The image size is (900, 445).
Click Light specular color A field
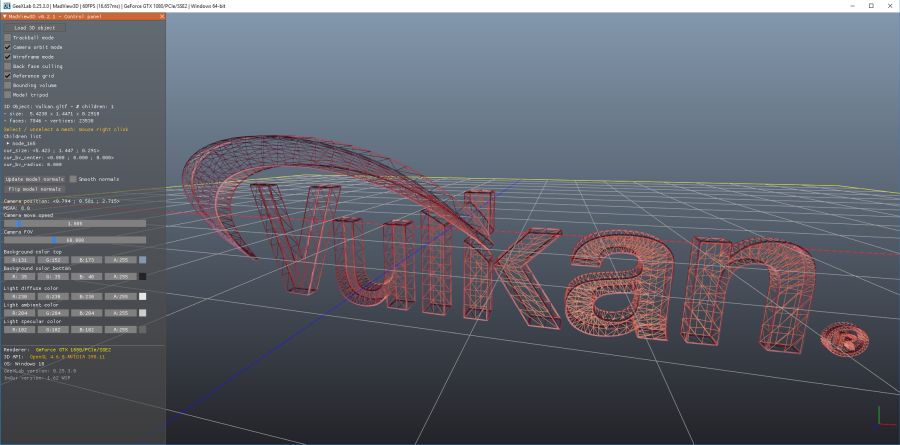[121, 330]
